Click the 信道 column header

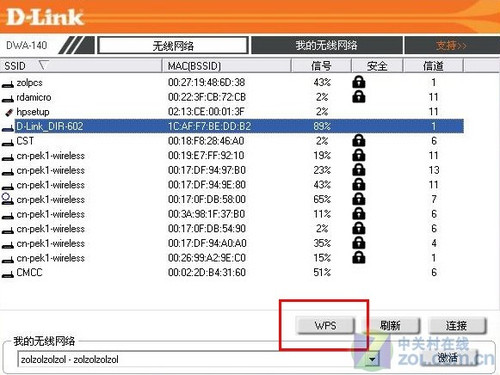click(x=433, y=66)
